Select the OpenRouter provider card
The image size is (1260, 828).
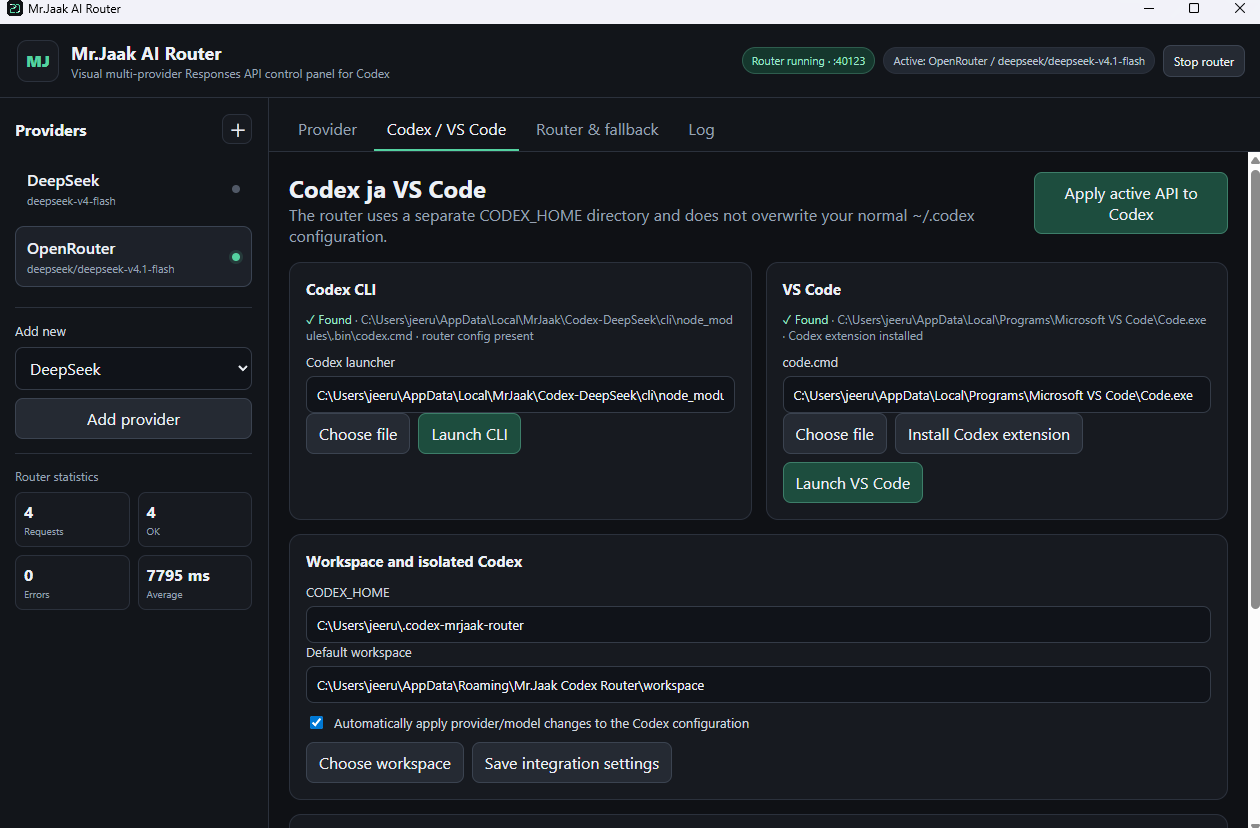[x=133, y=257]
